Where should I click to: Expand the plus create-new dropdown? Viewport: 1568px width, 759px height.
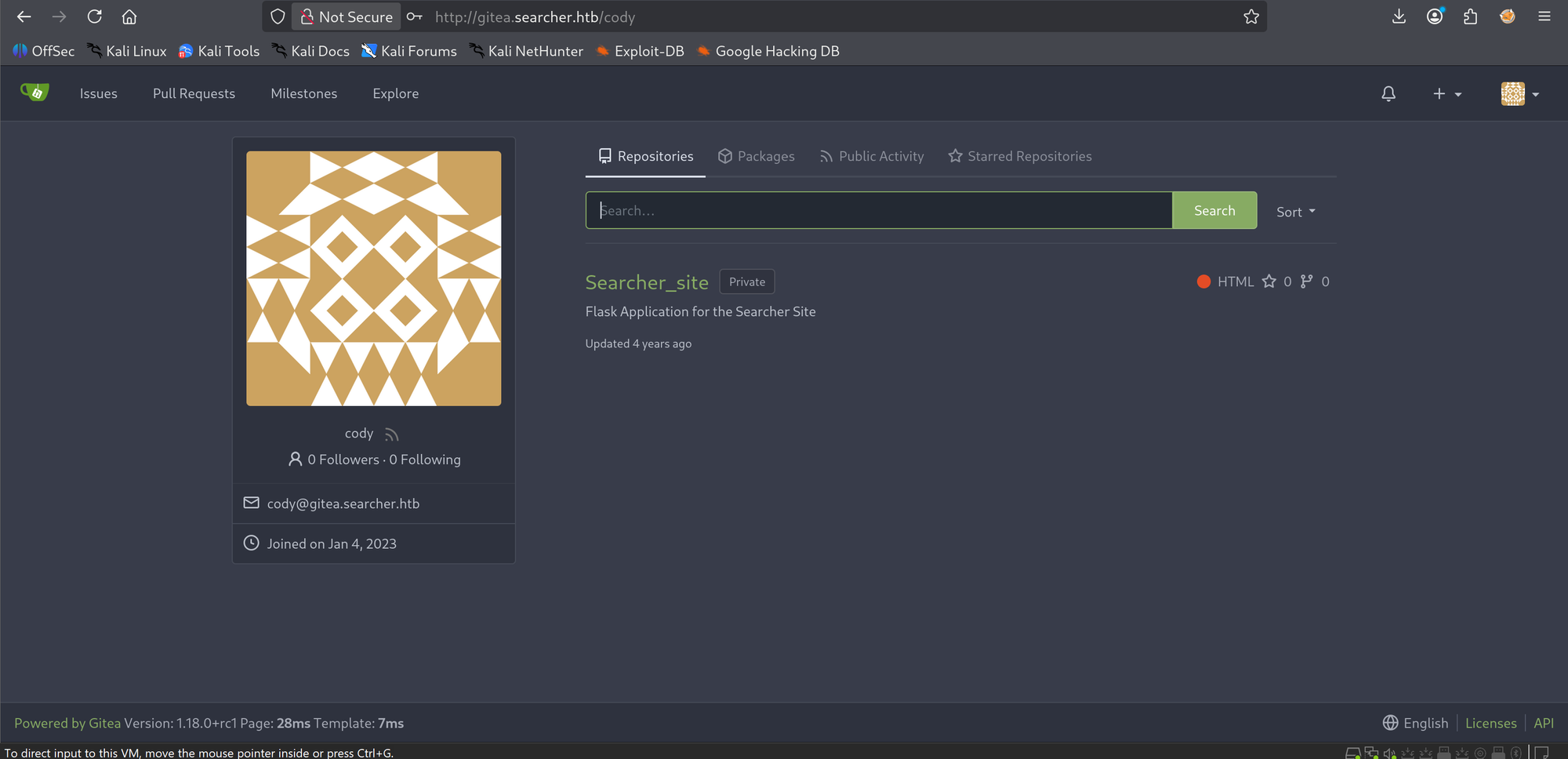coord(1447,94)
